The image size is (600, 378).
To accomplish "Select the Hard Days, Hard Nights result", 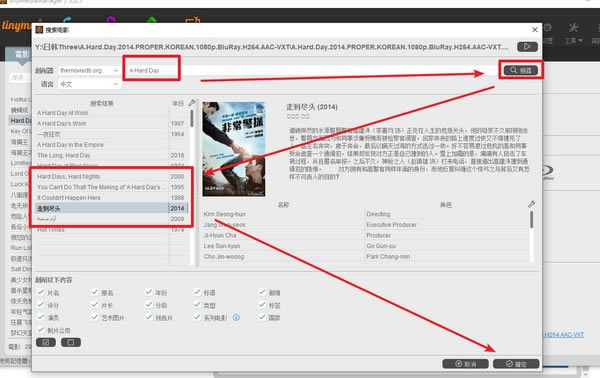I will [111, 176].
